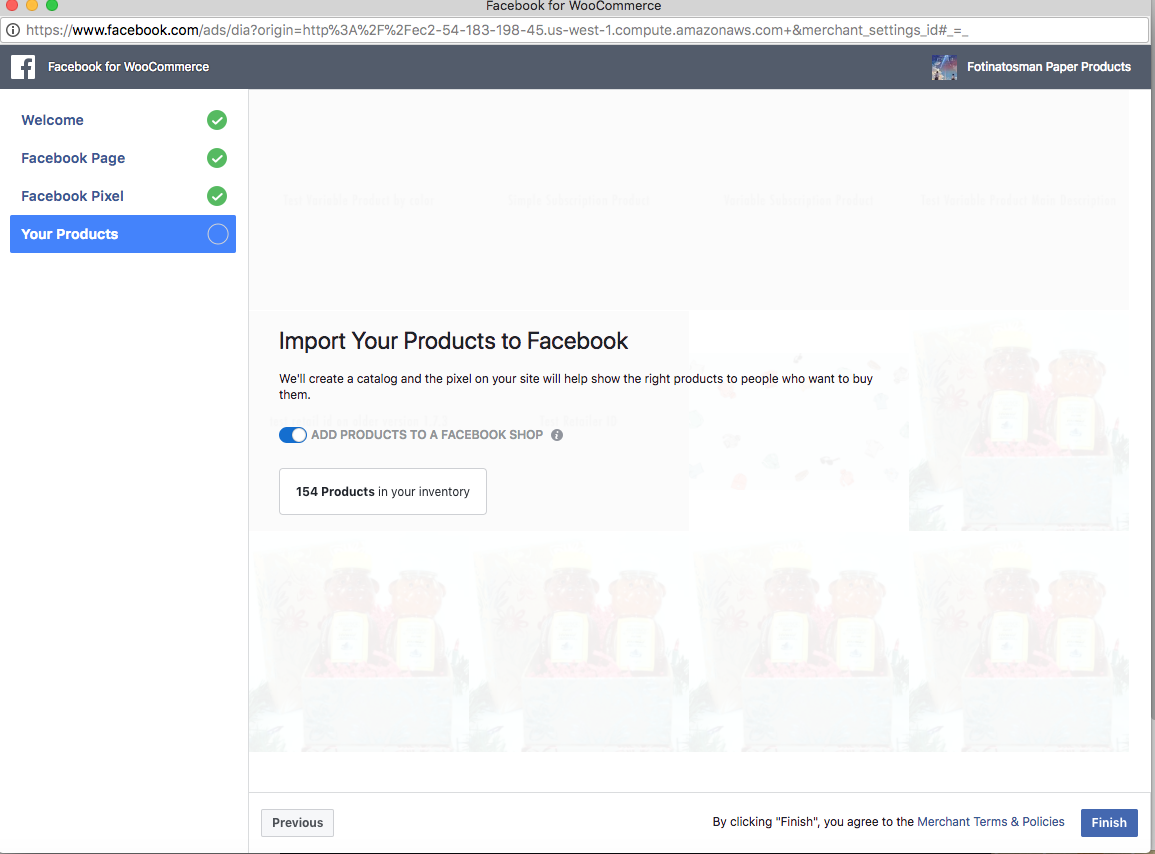
Task: Click the green checkmark next to Facebook Pixel
Action: click(x=217, y=196)
